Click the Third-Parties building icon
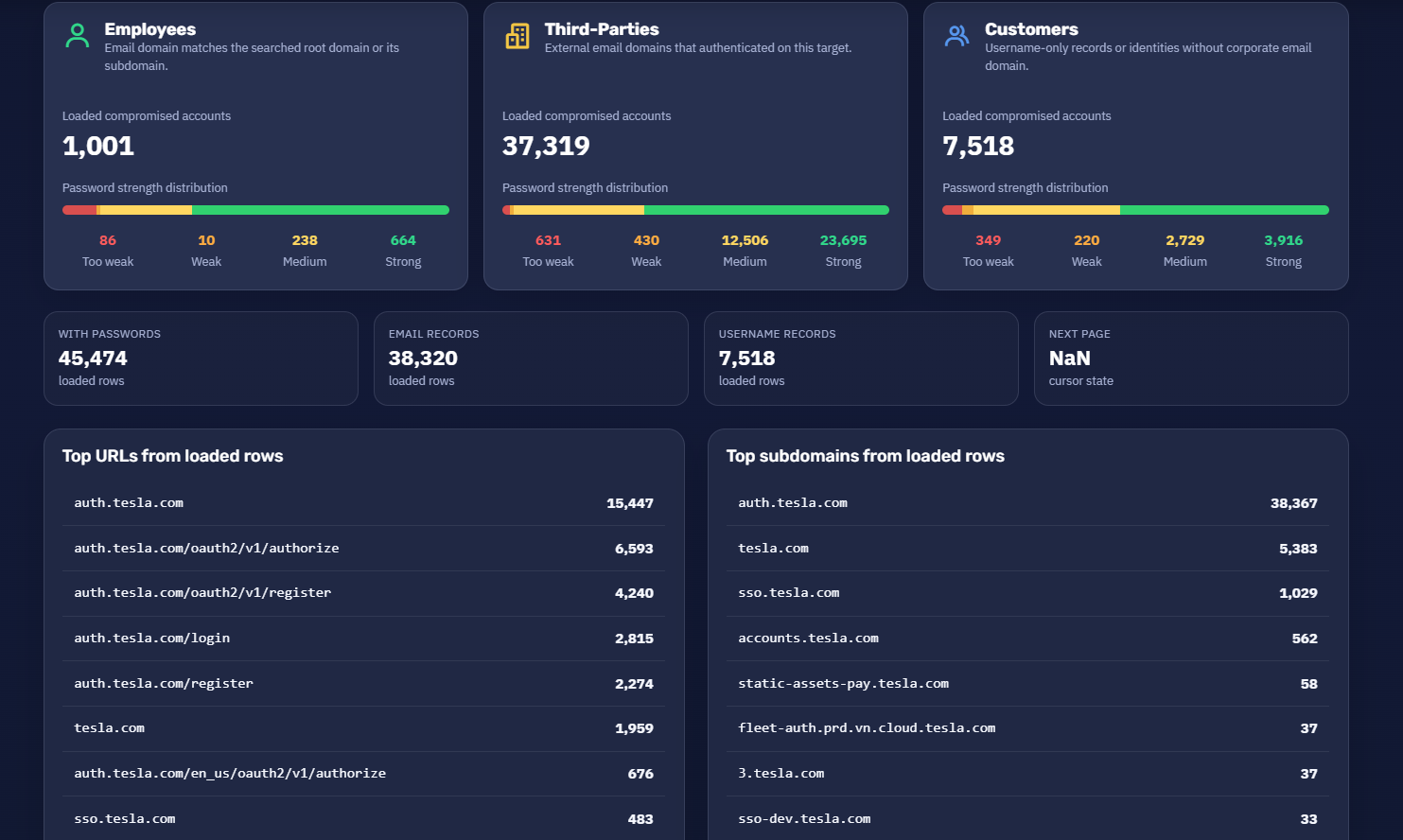The width and height of the screenshot is (1403, 840). tap(517, 36)
